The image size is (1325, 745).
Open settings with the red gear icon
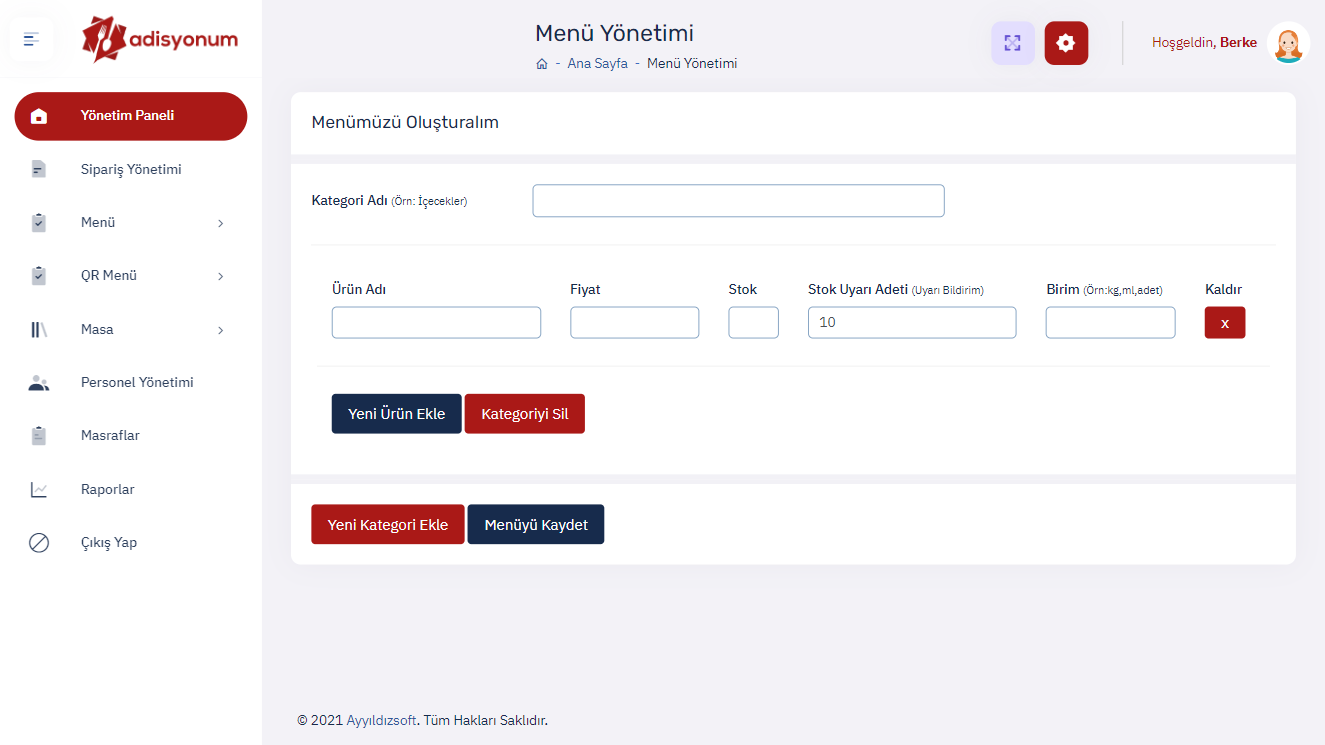pyautogui.click(x=1066, y=43)
